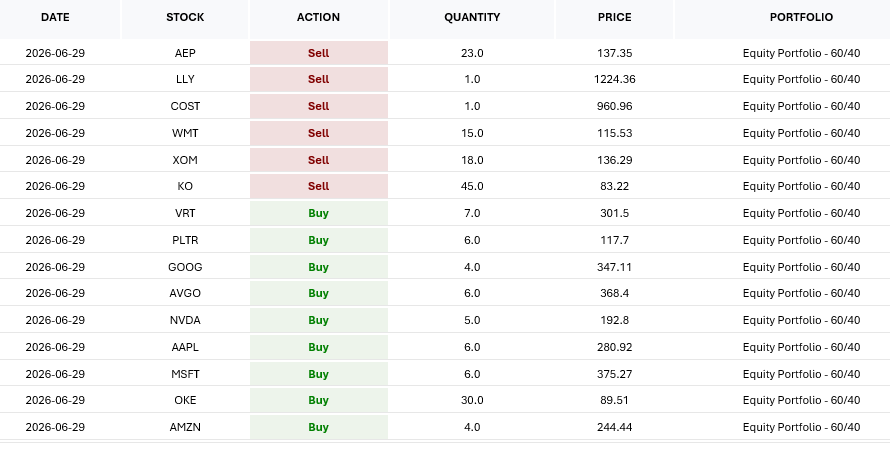The height and width of the screenshot is (462, 890).
Task: Click the Buy action in AVGO row
Action: pyautogui.click(x=318, y=293)
